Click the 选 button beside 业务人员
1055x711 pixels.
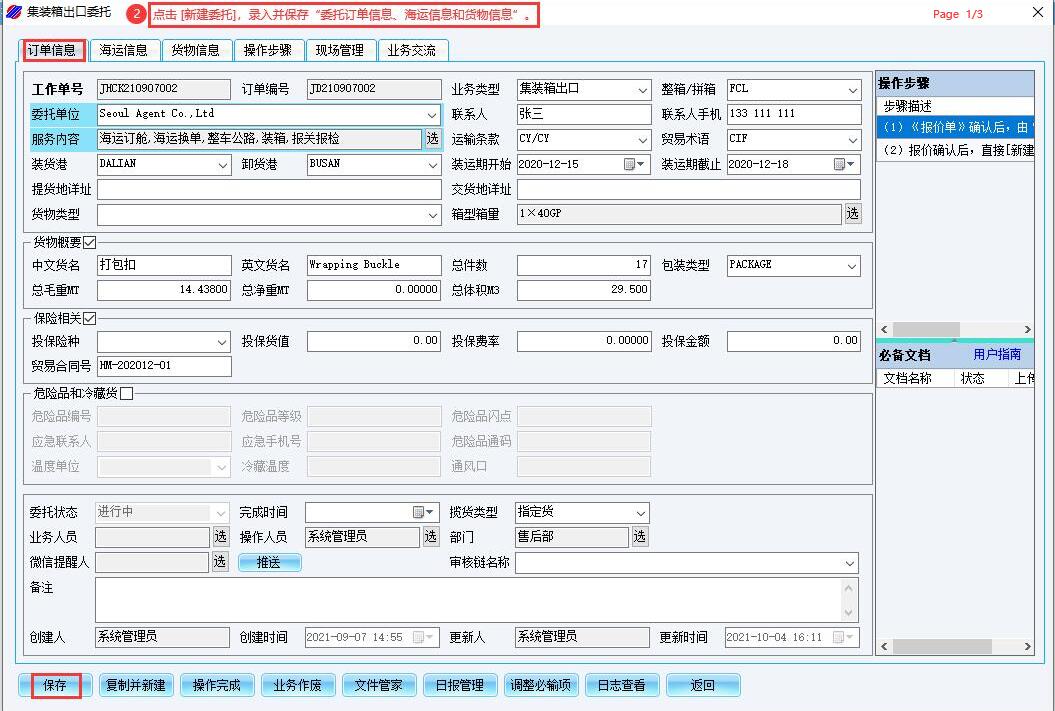coord(220,537)
